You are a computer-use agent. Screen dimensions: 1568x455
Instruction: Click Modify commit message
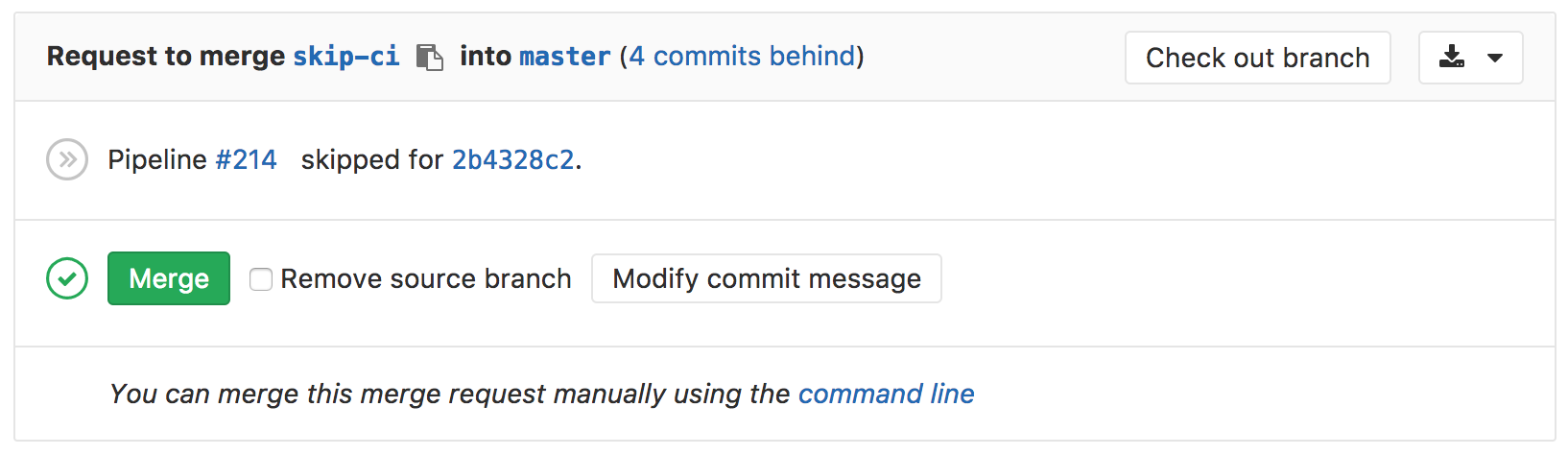coord(766,279)
